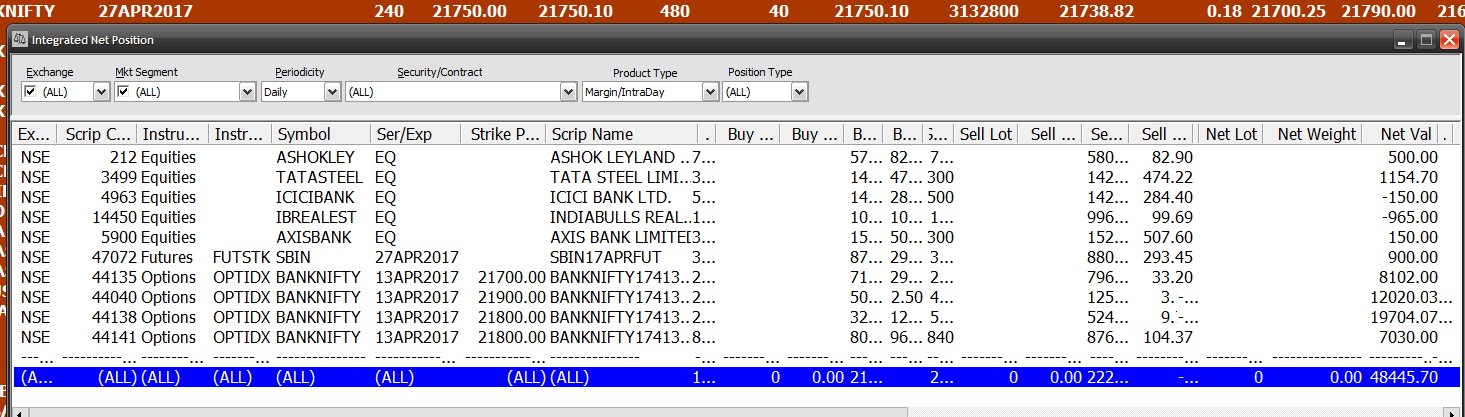Open the Exchange dropdown

point(100,92)
